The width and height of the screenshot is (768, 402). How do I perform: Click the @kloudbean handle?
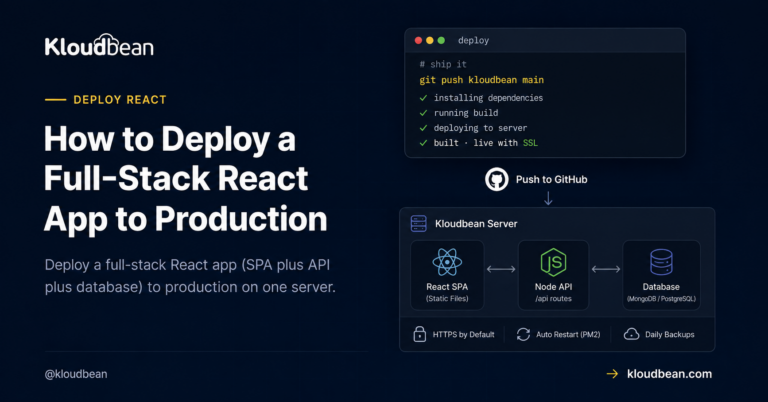tap(76, 374)
